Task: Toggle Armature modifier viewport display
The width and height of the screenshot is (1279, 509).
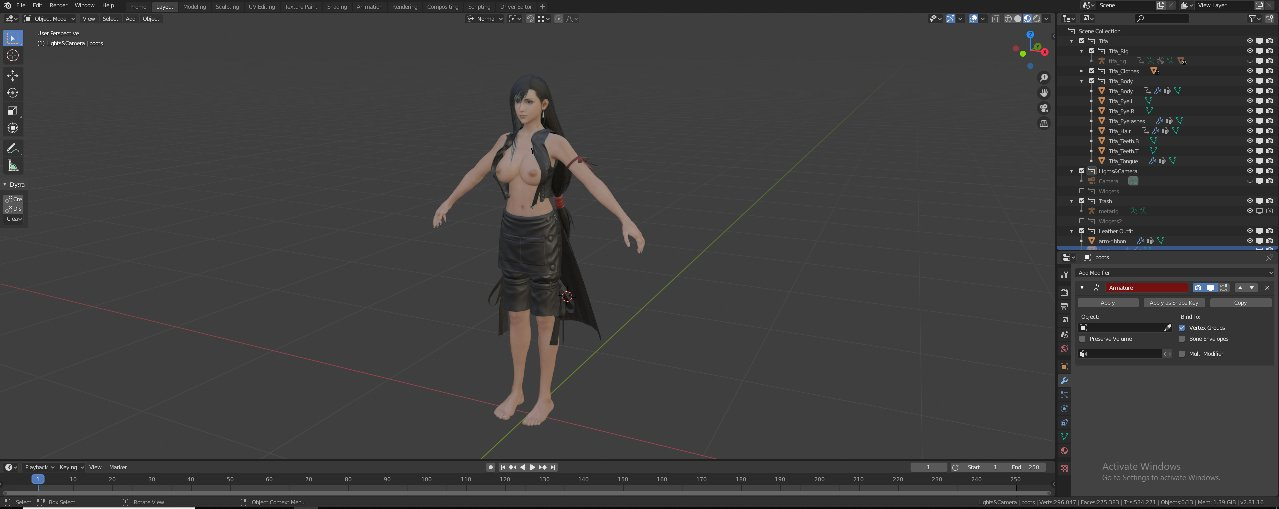Action: click(x=1210, y=287)
